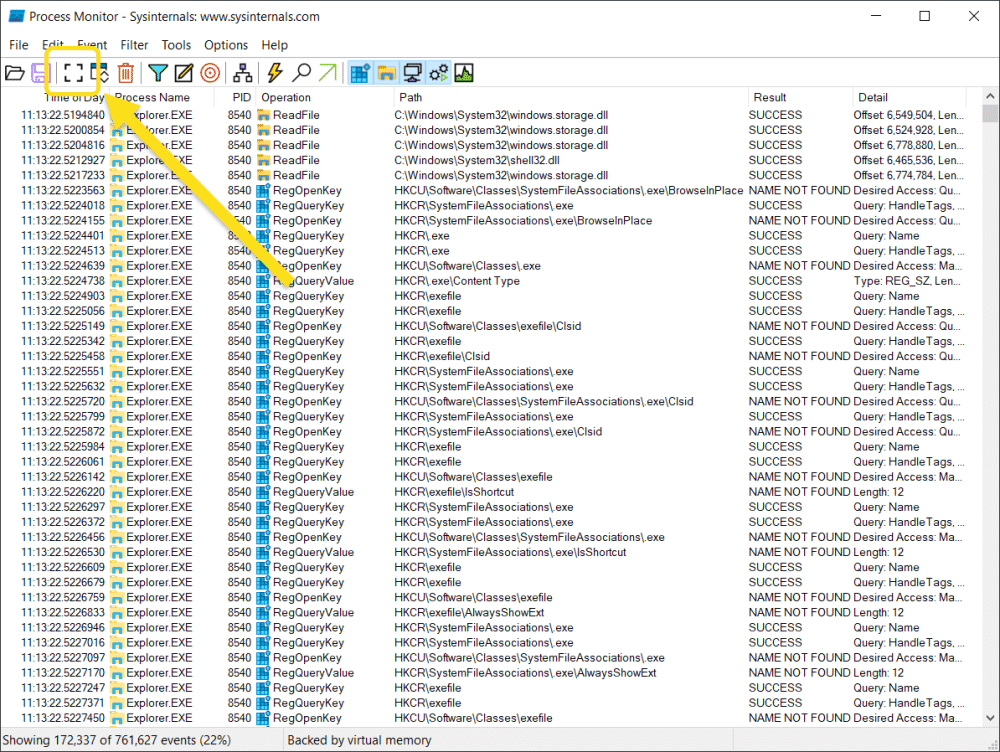The width and height of the screenshot is (1000, 752).
Task: Click RegQueryValue in the 11:13:22.5226833 row
Action: pyautogui.click(x=313, y=613)
